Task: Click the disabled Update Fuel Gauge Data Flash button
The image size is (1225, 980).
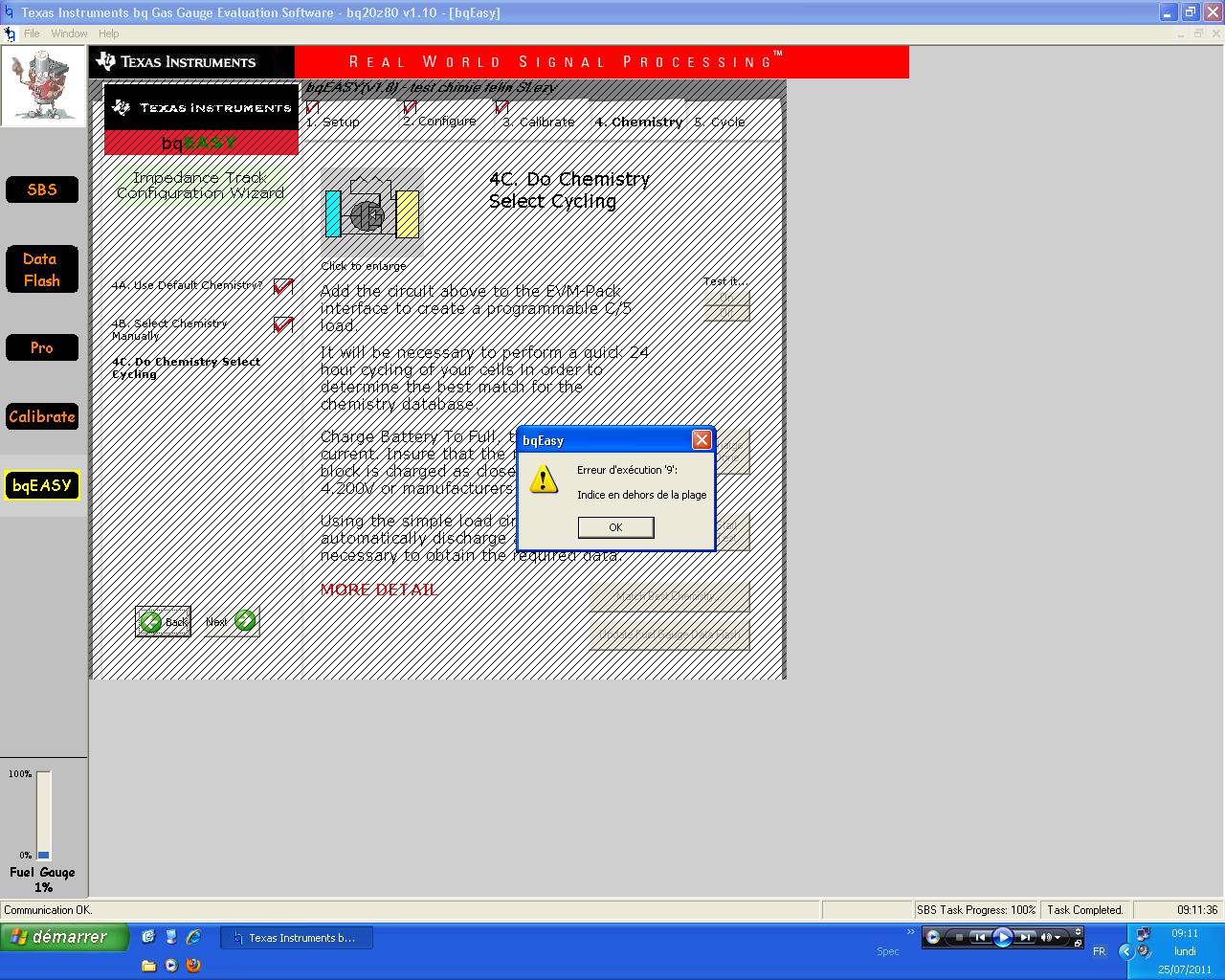Action: point(668,635)
